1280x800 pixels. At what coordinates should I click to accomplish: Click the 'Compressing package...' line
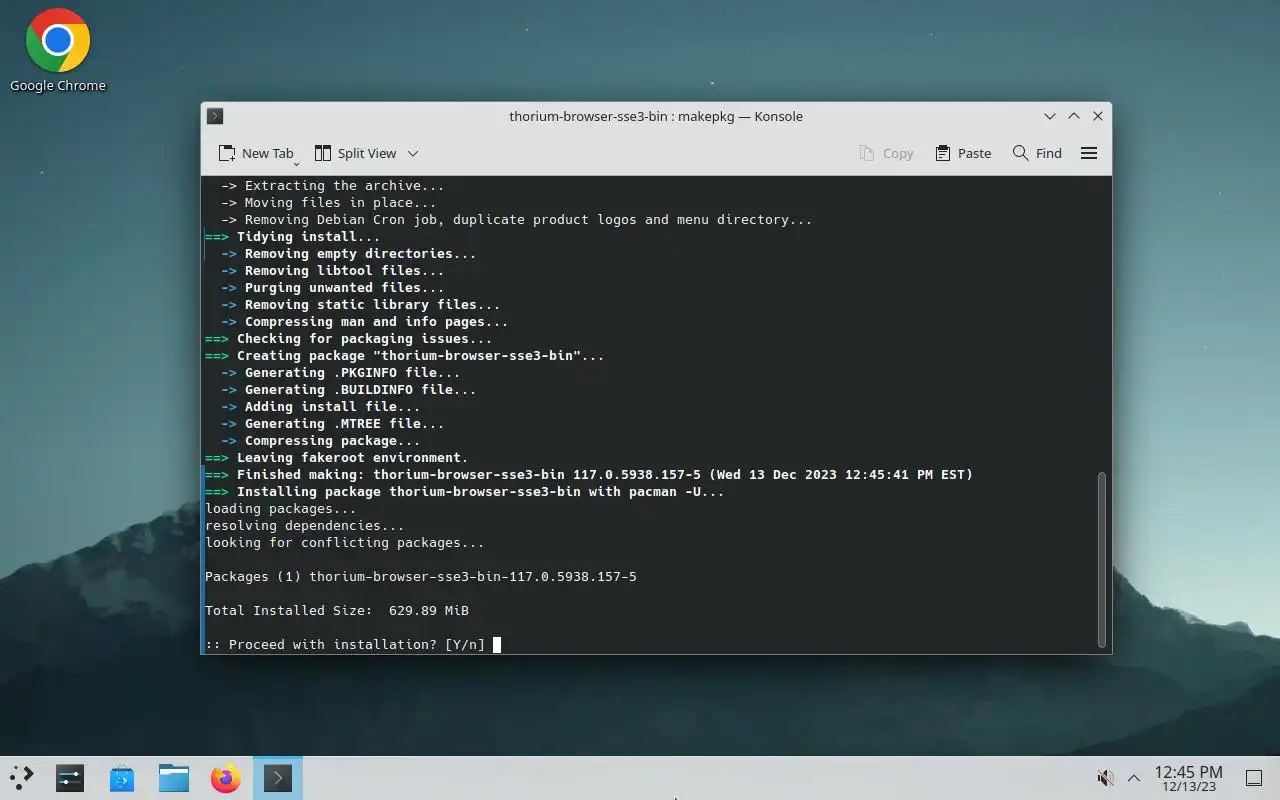click(321, 440)
